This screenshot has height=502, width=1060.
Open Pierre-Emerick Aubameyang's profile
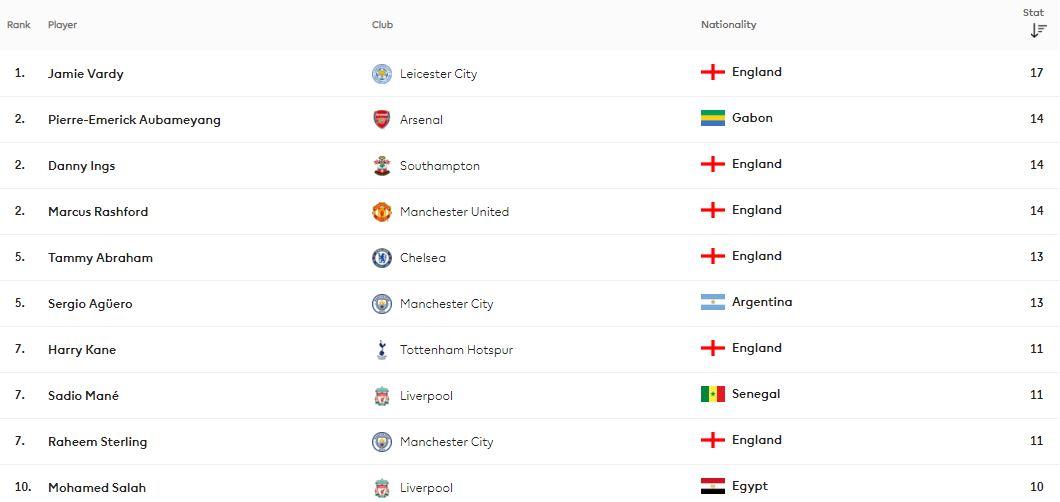135,120
